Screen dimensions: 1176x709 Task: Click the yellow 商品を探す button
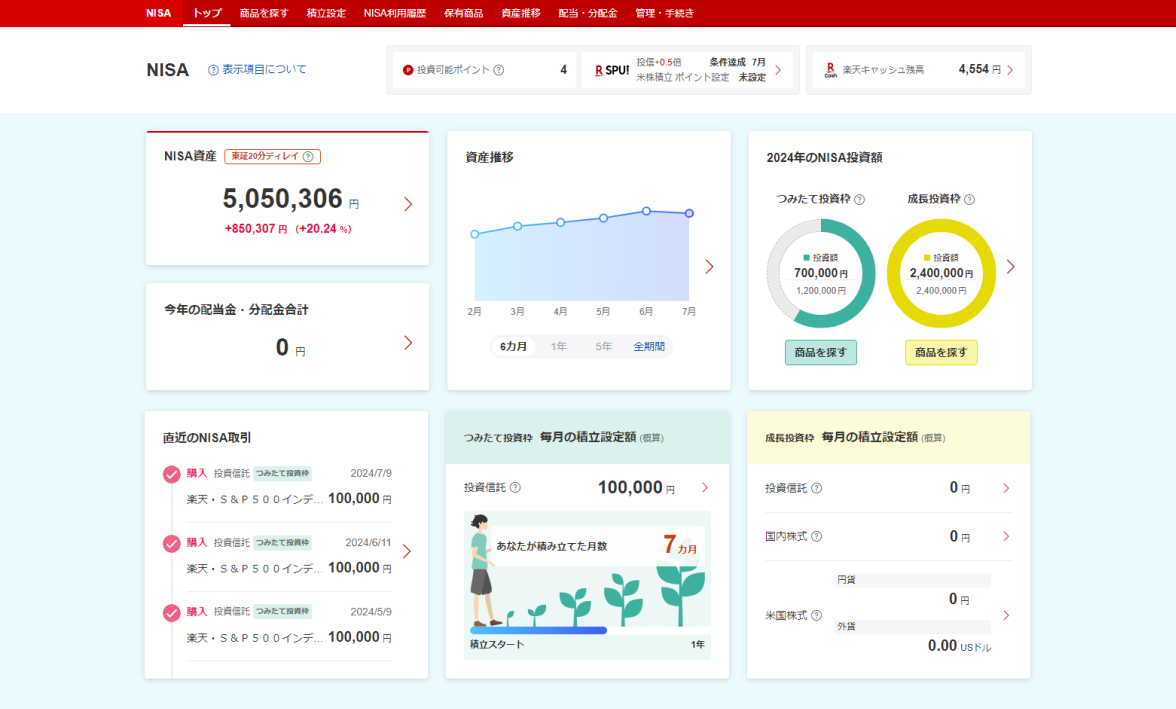pos(941,352)
